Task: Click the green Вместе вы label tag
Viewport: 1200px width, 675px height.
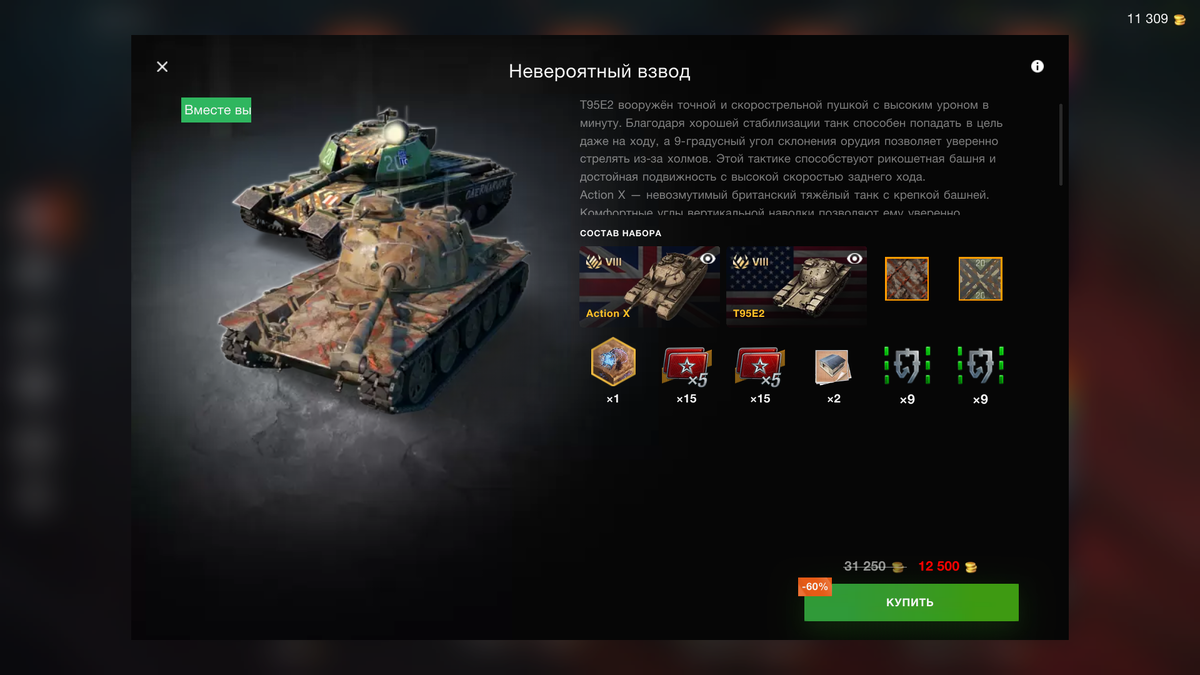Action: pos(216,110)
